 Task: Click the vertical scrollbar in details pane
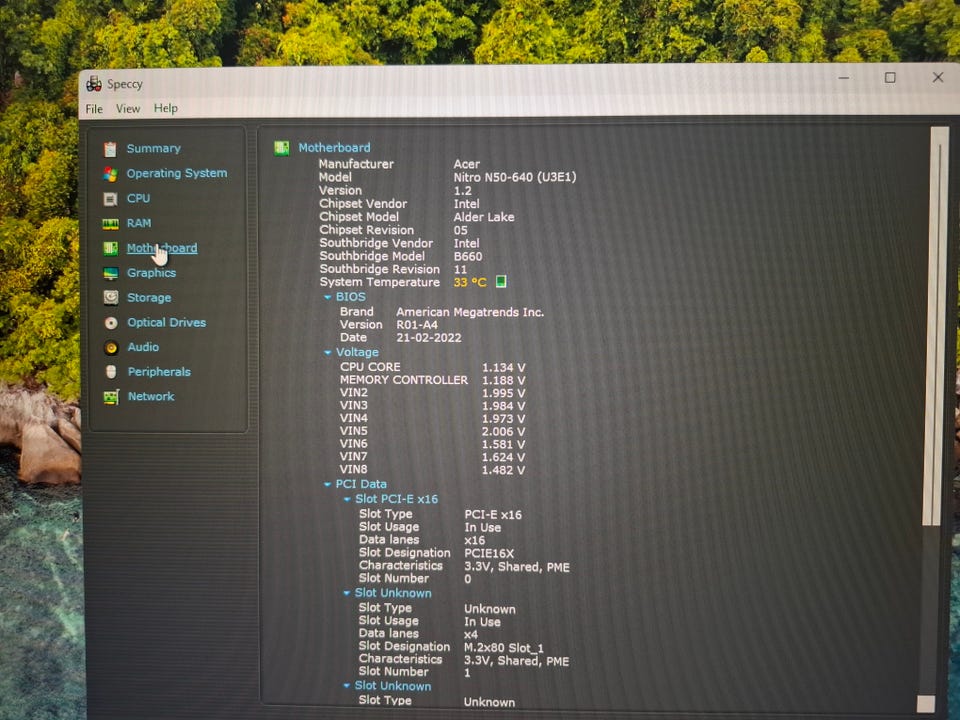pos(938,330)
